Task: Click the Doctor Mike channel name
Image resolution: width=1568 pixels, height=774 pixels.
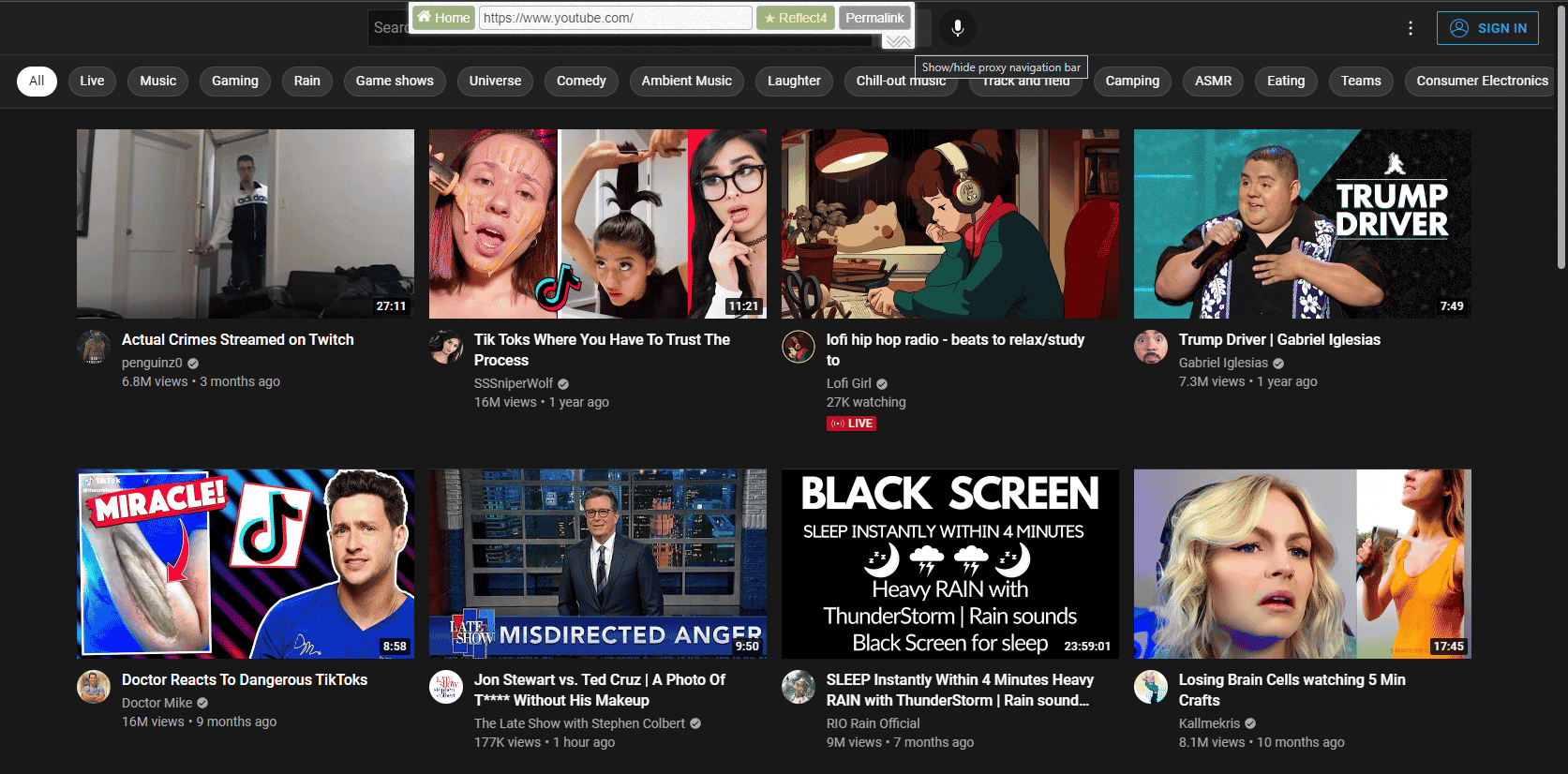Action: [x=157, y=703]
